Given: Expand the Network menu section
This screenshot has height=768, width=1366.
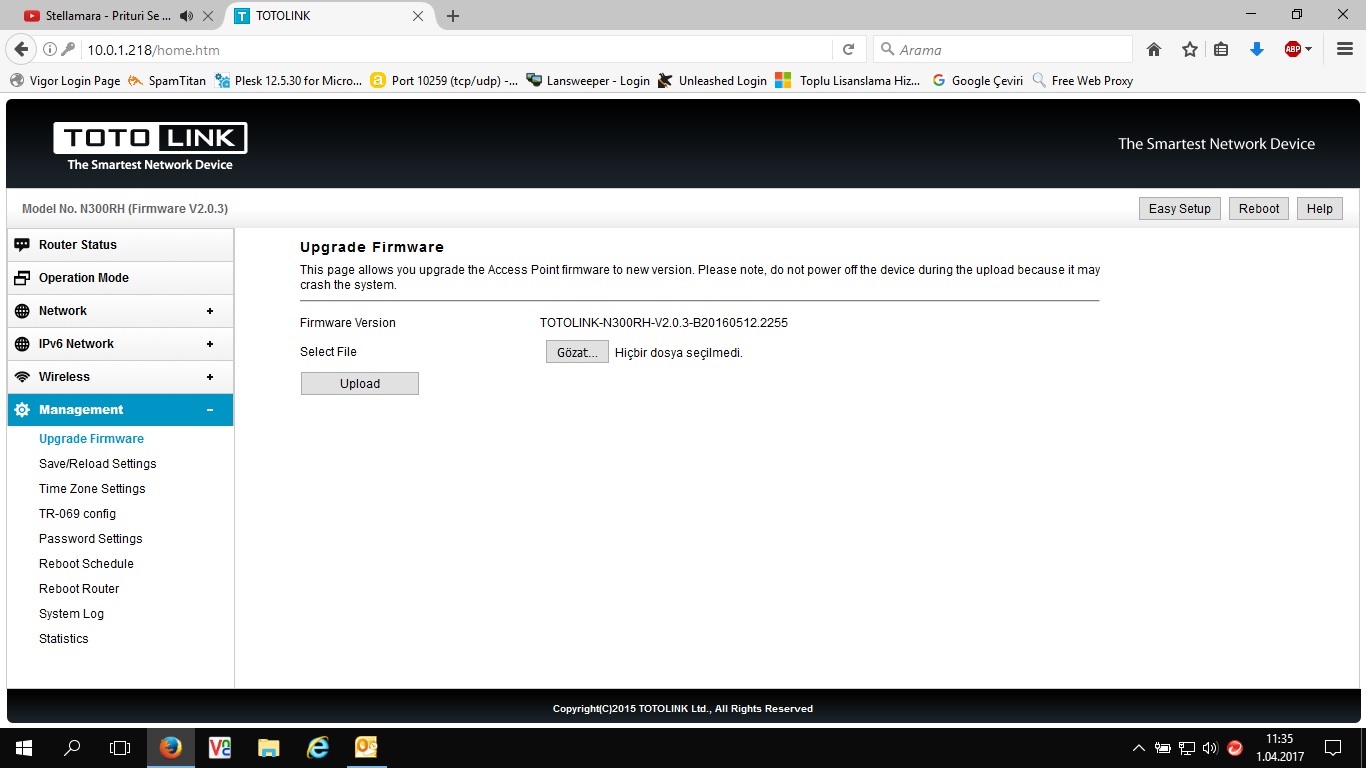Looking at the screenshot, I should [209, 311].
